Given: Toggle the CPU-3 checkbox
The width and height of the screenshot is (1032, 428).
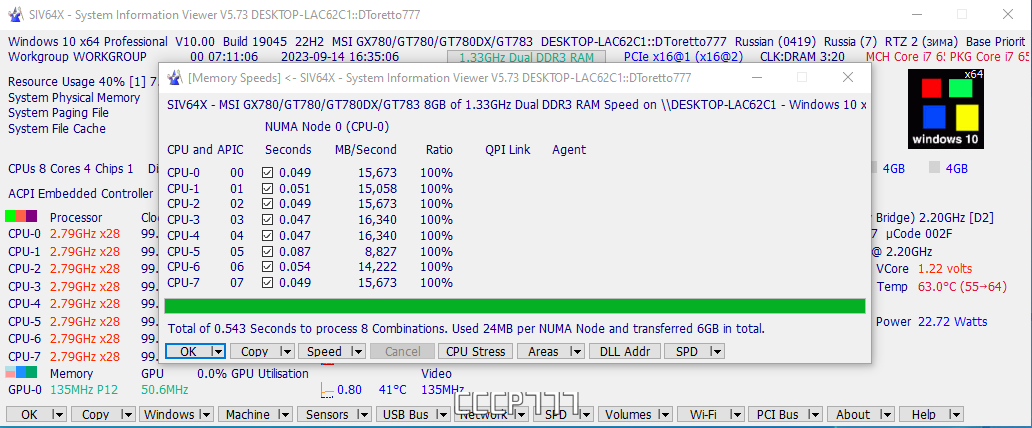Looking at the screenshot, I should click(267, 220).
